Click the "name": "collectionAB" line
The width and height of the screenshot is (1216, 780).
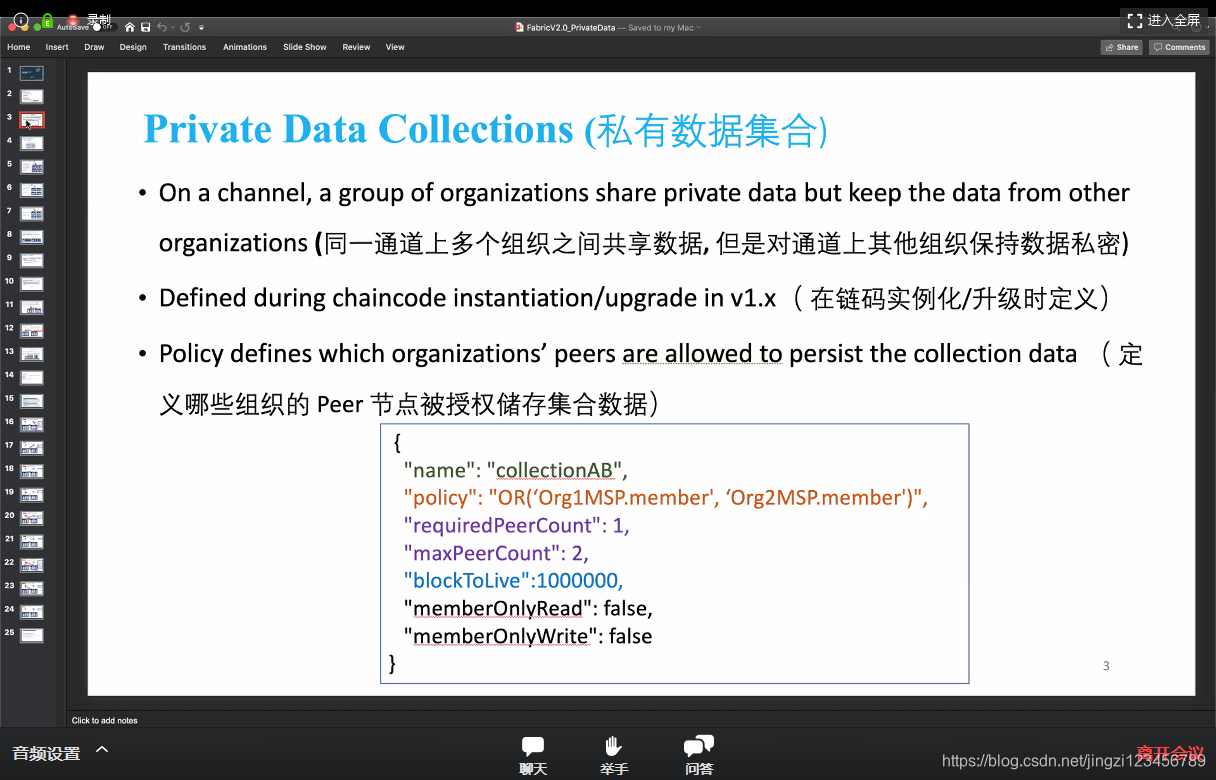click(x=515, y=471)
